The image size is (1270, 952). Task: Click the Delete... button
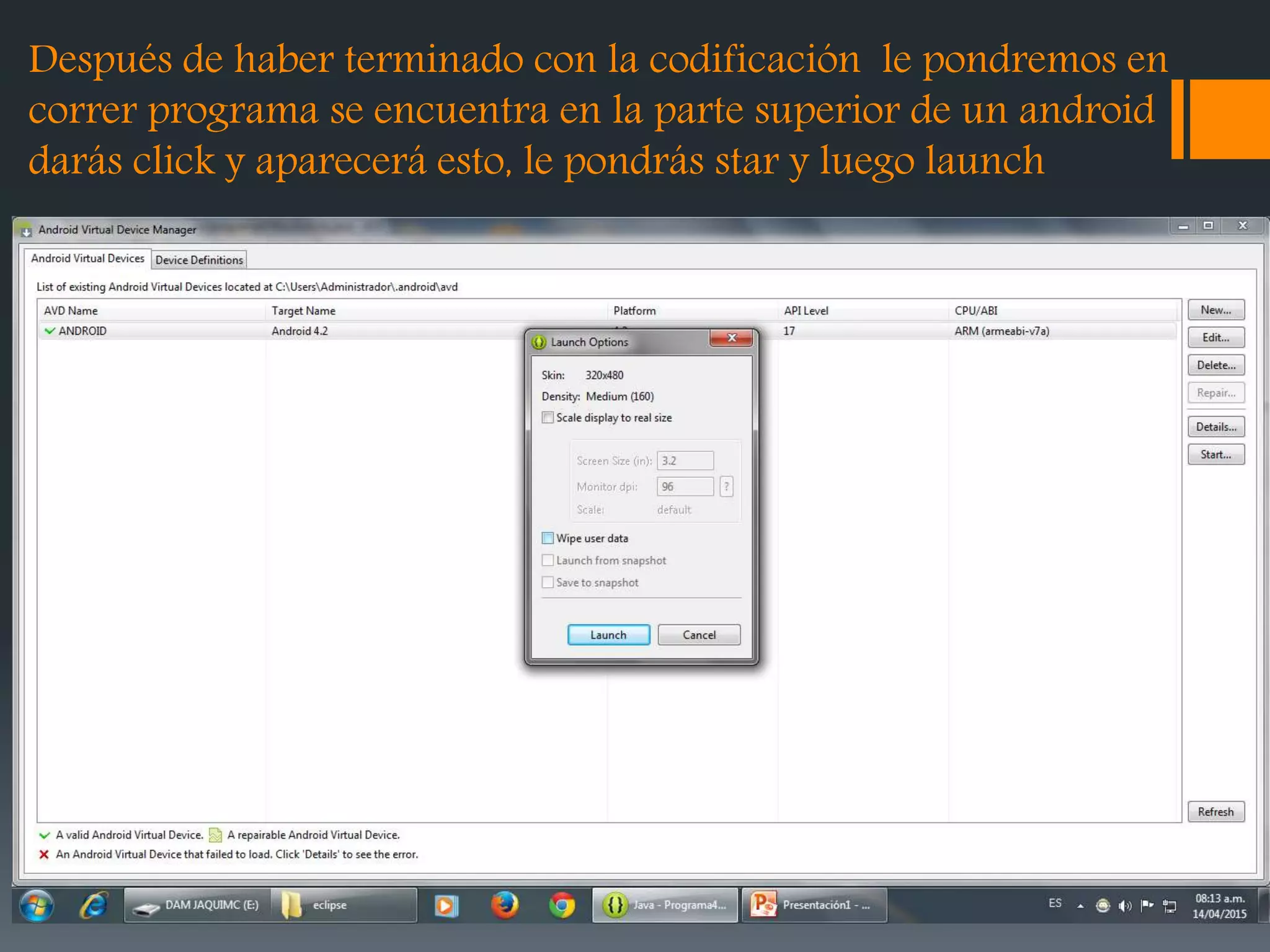point(1216,365)
